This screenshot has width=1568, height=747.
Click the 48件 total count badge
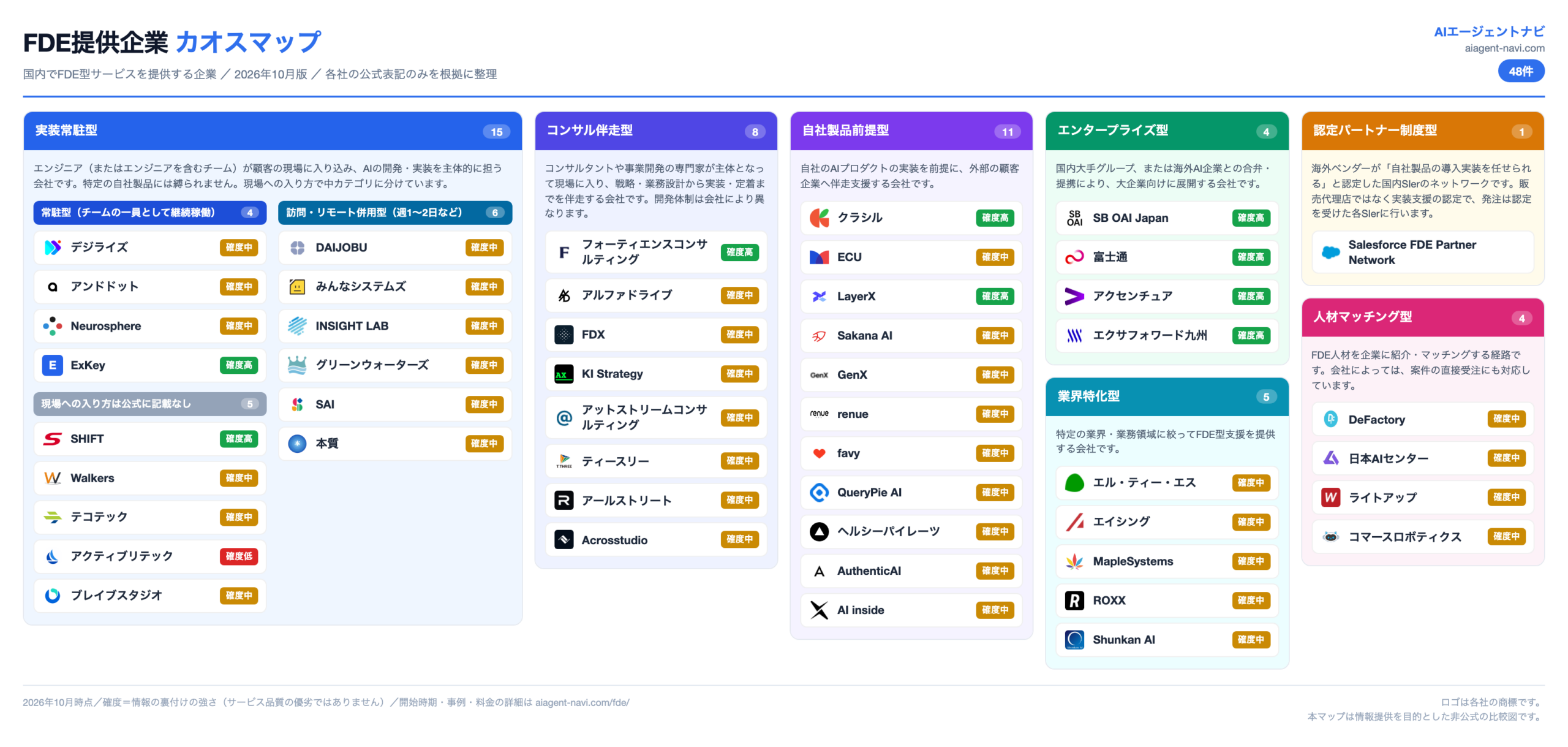pyautogui.click(x=1521, y=72)
